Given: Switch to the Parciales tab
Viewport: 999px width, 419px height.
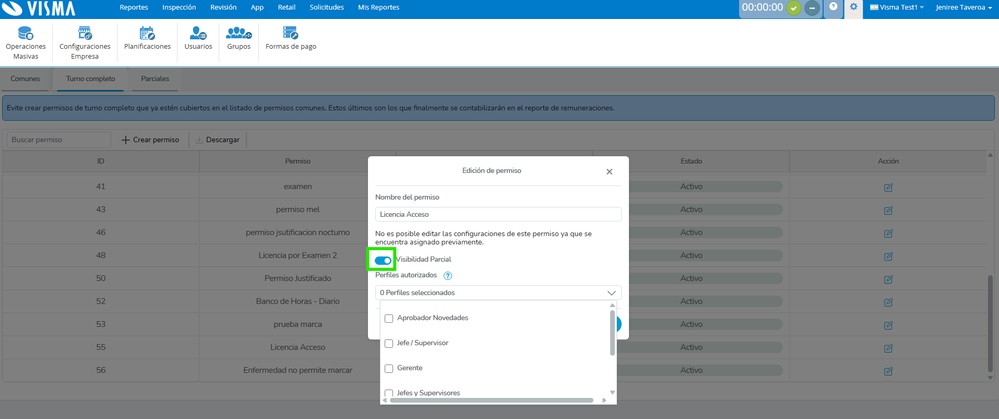Looking at the screenshot, I should click(155, 80).
